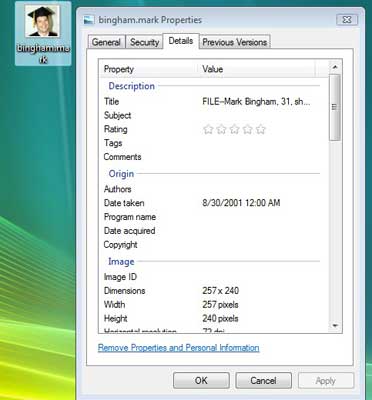Set rating to second star
Viewport: 372px width, 400px height.
221,129
